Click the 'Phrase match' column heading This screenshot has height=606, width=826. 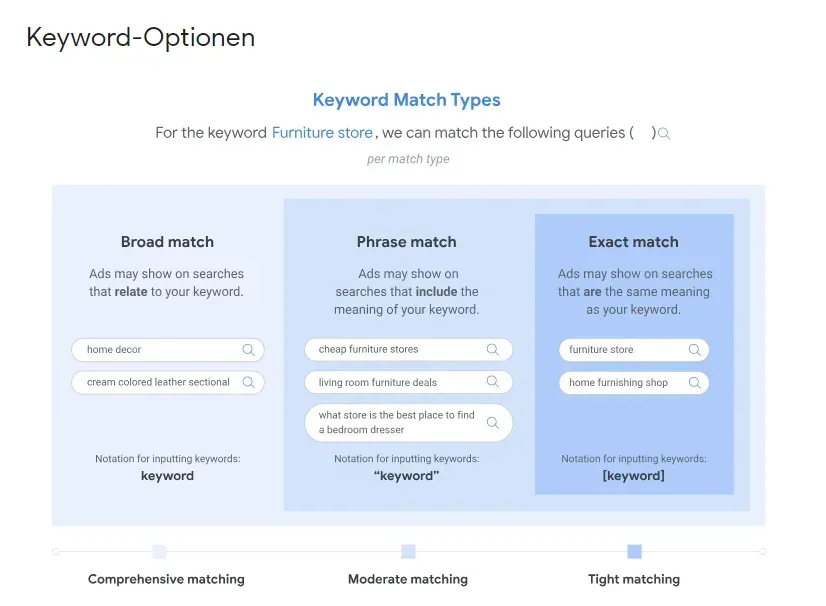(x=407, y=242)
